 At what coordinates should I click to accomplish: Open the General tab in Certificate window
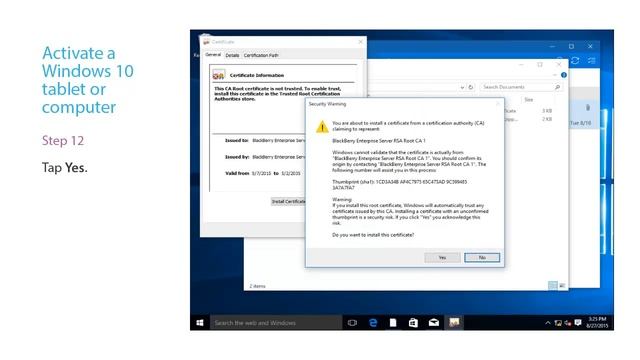click(x=213, y=55)
